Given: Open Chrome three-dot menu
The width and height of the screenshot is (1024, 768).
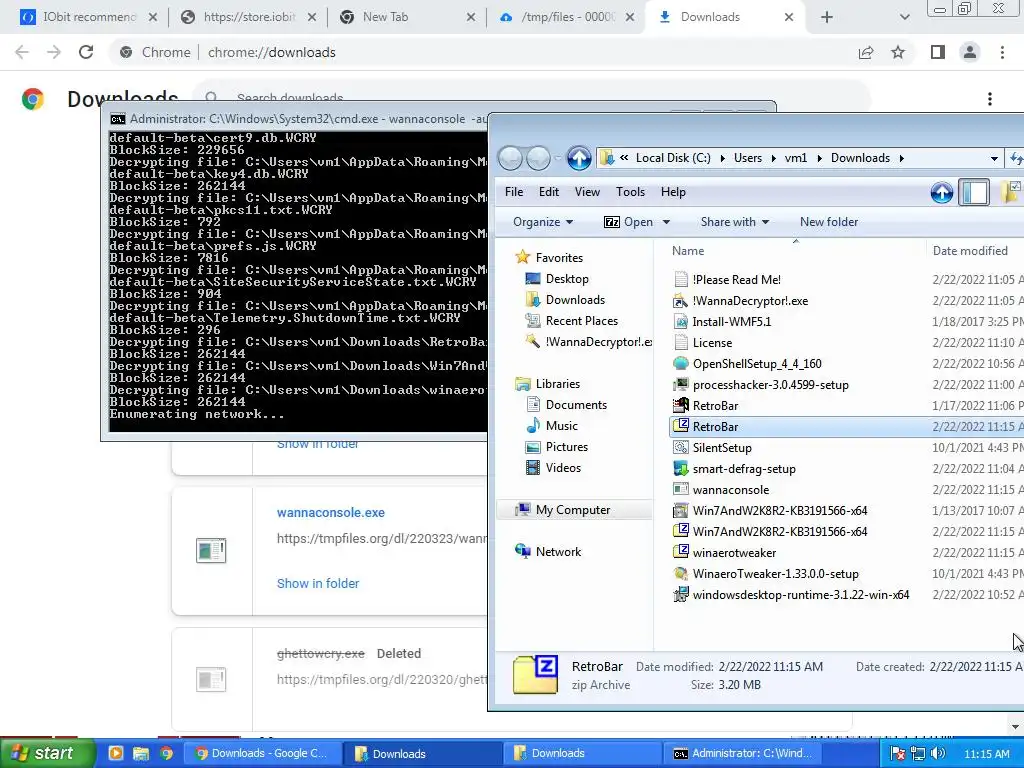Looking at the screenshot, I should pyautogui.click(x=1002, y=52).
